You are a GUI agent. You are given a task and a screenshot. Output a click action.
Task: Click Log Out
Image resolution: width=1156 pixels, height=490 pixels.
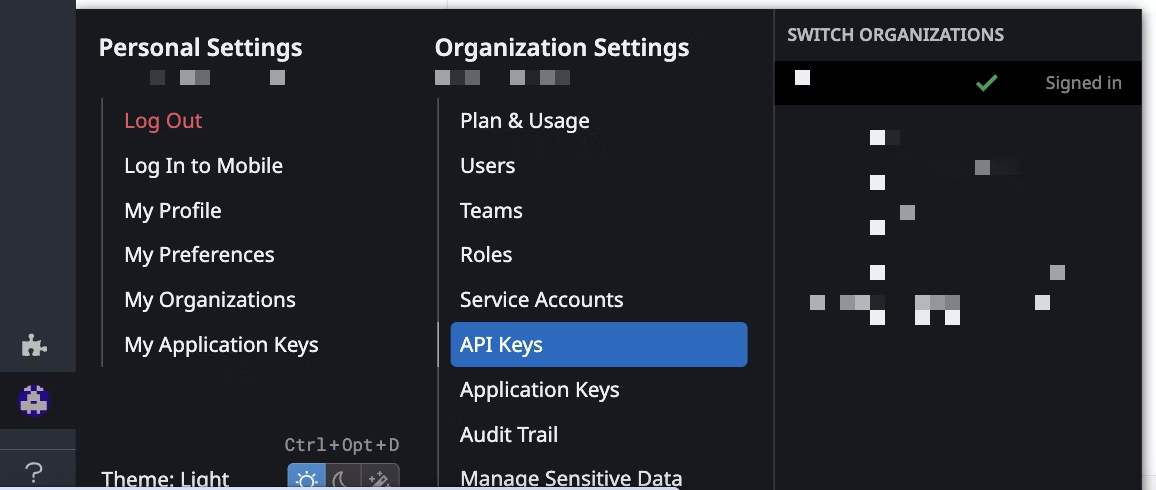click(x=163, y=121)
